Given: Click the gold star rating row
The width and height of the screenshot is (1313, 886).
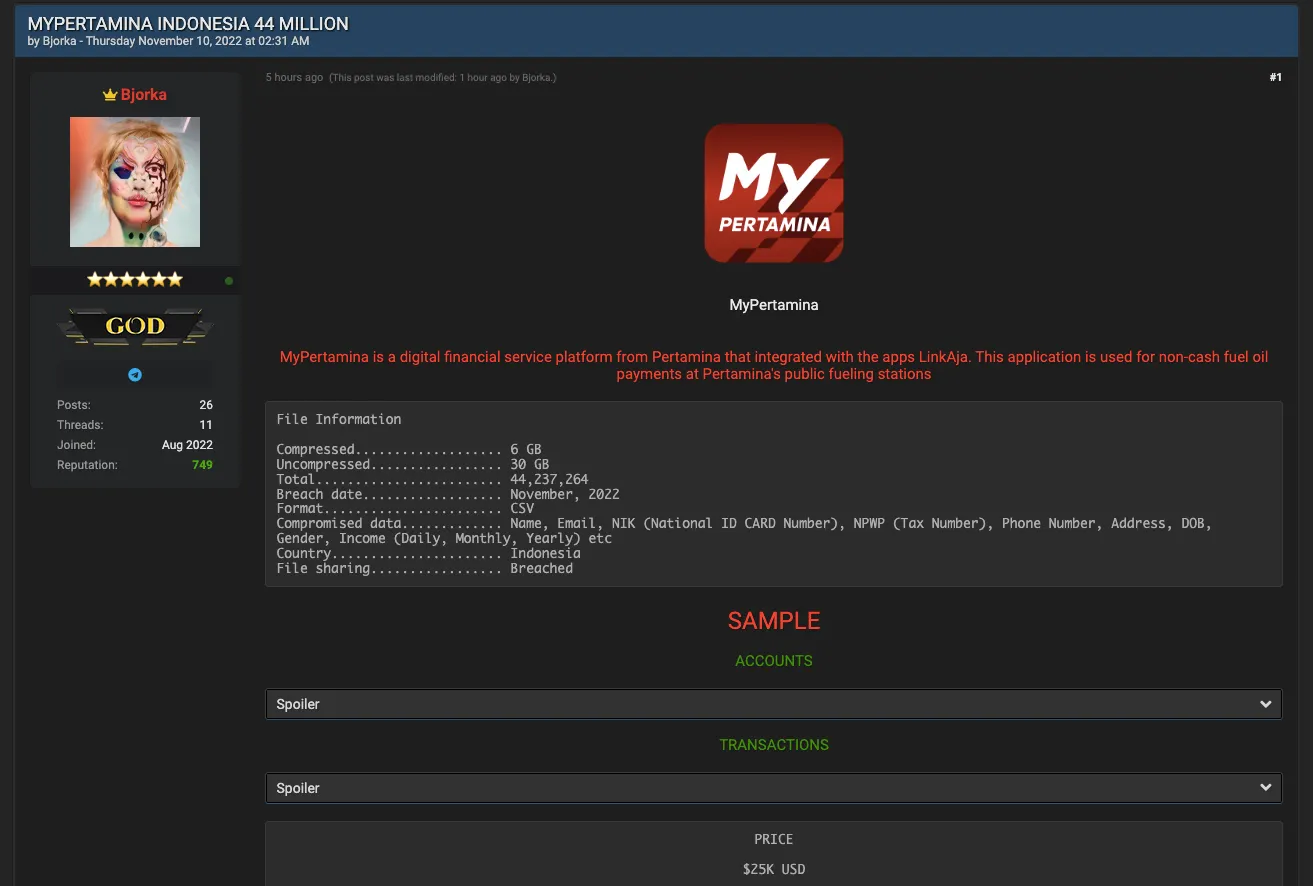Looking at the screenshot, I should pos(135,280).
